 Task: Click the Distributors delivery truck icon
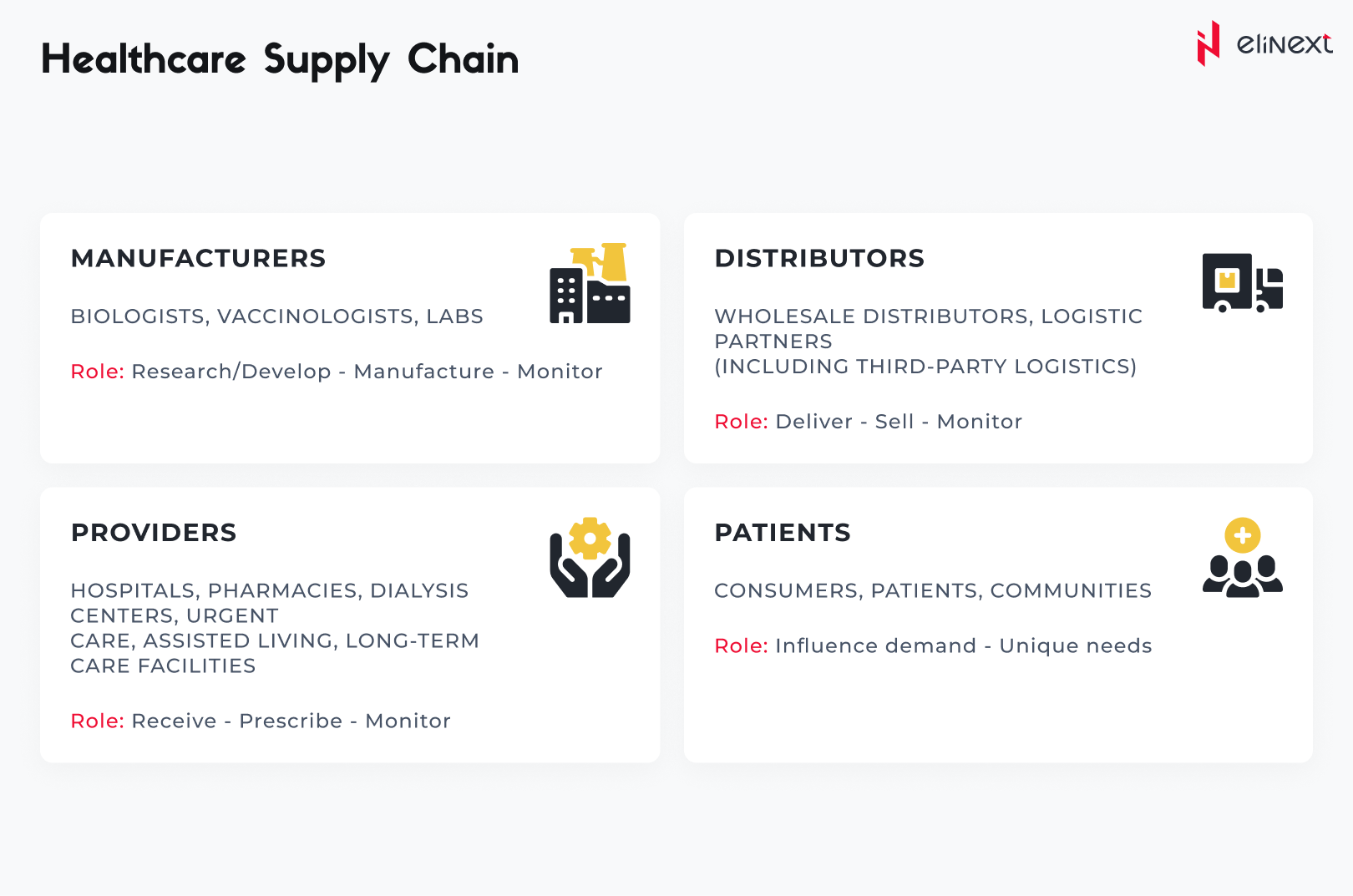click(x=1242, y=282)
